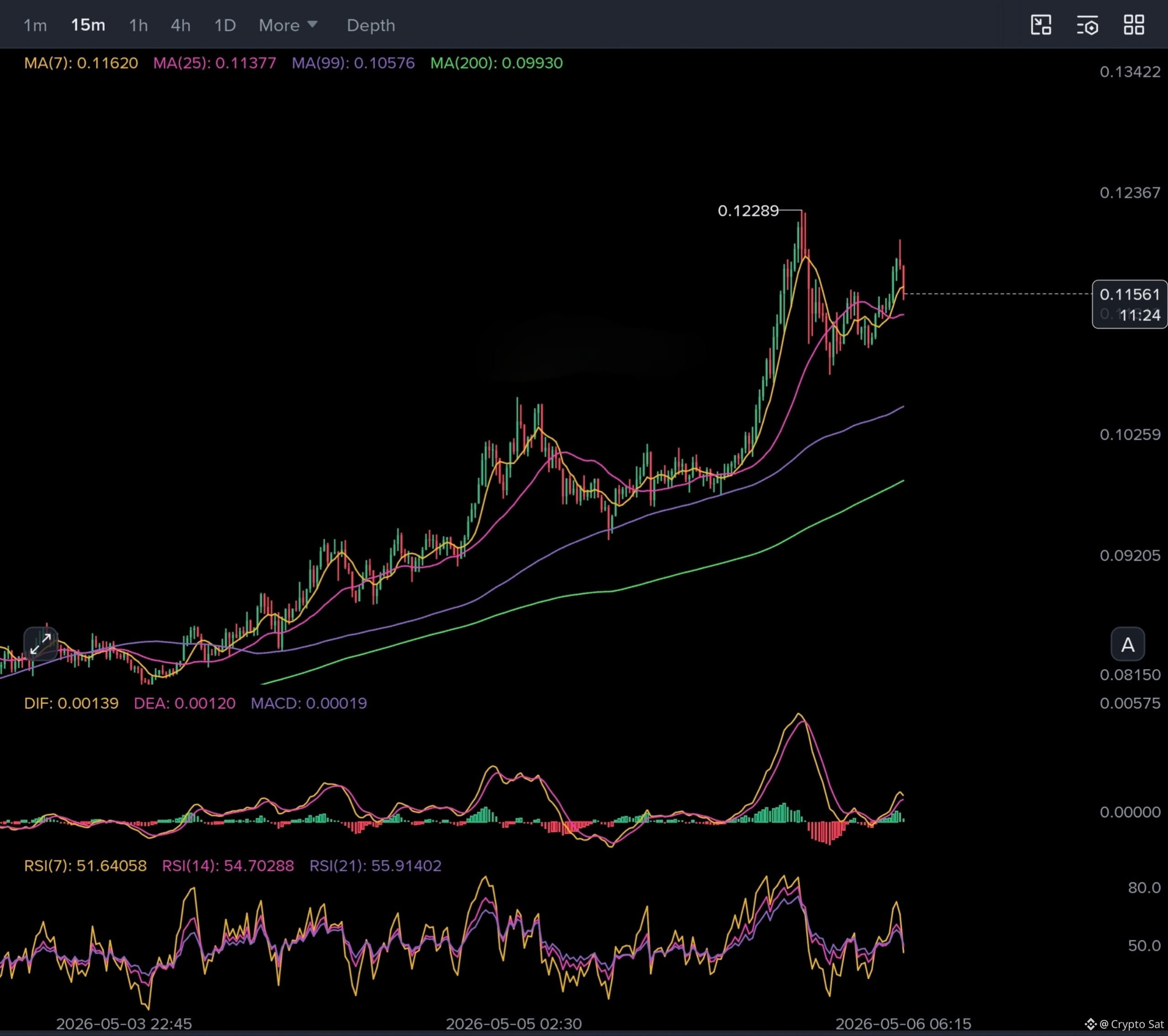Click the MA(25): 0.11377 label
This screenshot has width=1168, height=1036.
click(x=214, y=63)
